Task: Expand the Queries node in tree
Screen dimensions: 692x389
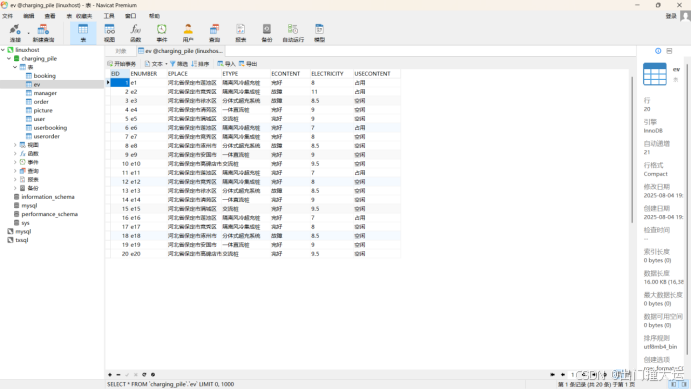Action: 15,171
